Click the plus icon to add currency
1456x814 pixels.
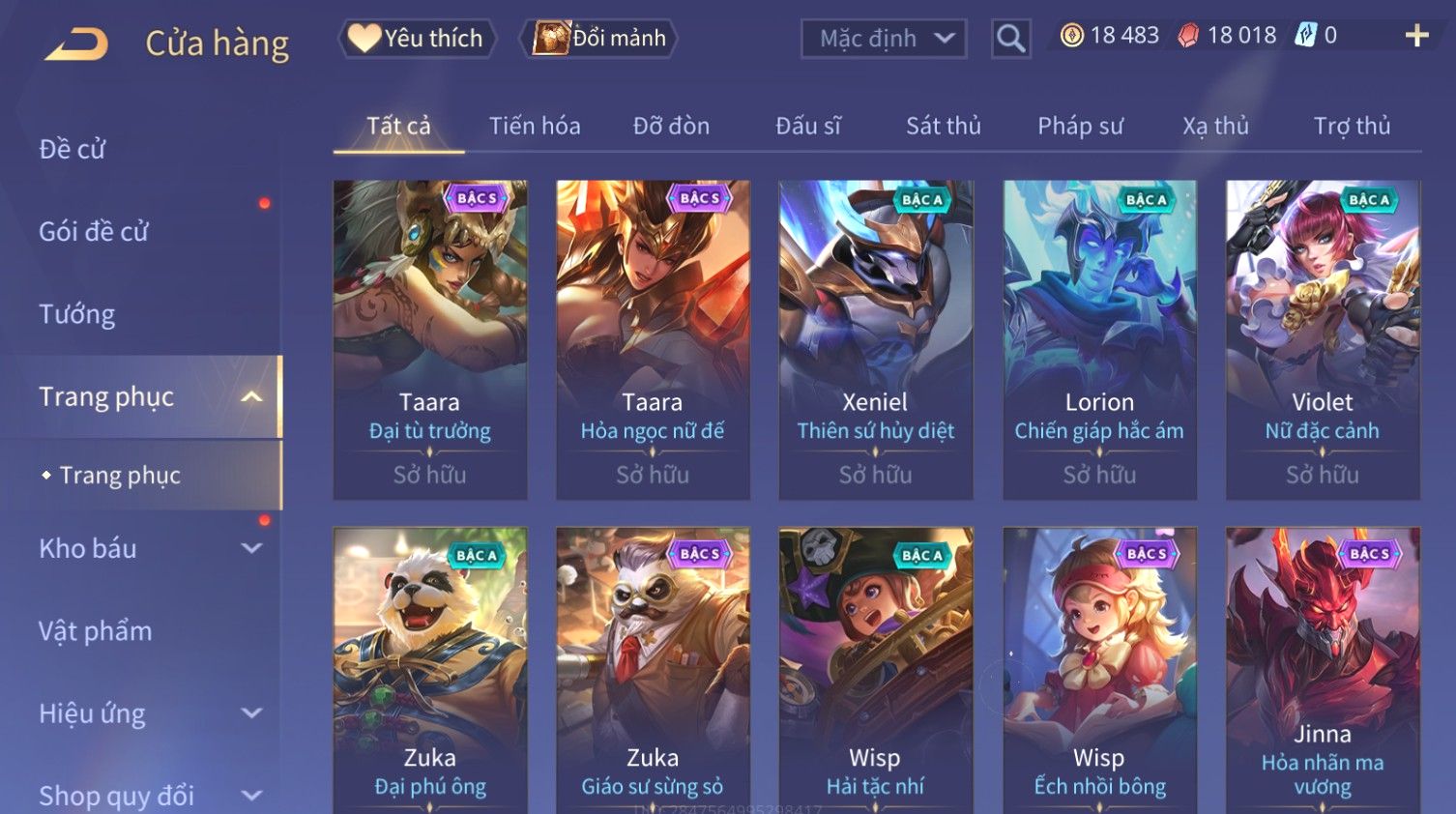[x=1416, y=36]
